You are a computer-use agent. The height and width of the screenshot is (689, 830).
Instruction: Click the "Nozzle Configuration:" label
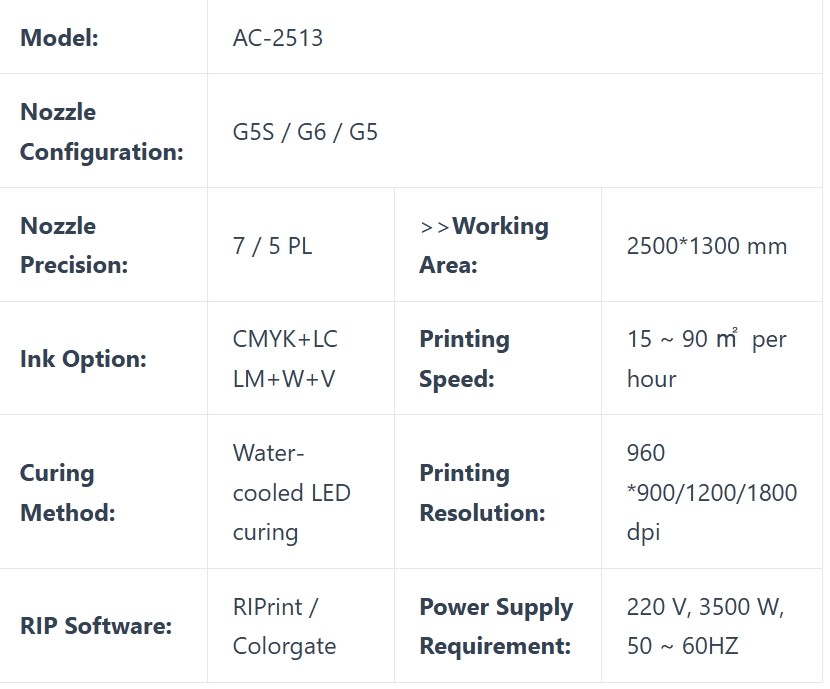[x=101, y=131]
